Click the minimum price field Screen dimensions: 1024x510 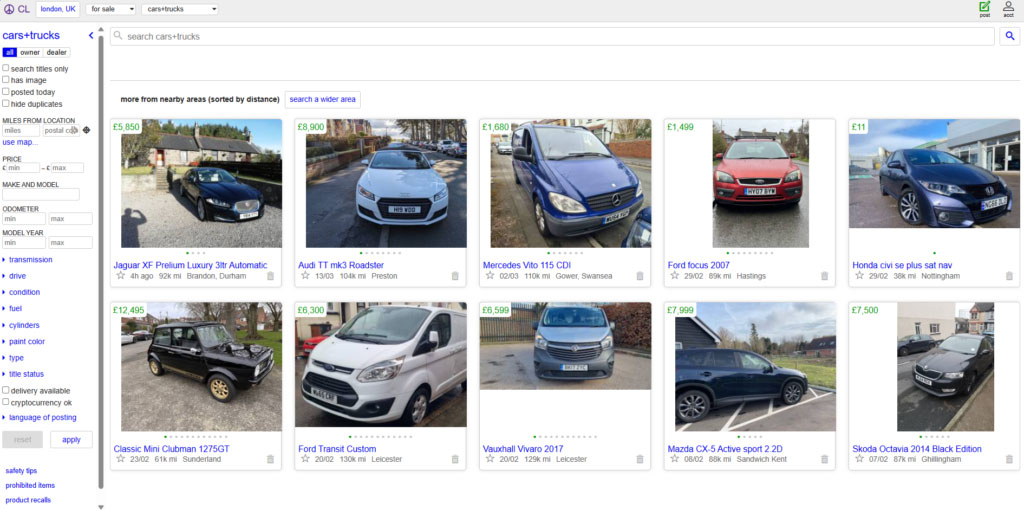23,168
